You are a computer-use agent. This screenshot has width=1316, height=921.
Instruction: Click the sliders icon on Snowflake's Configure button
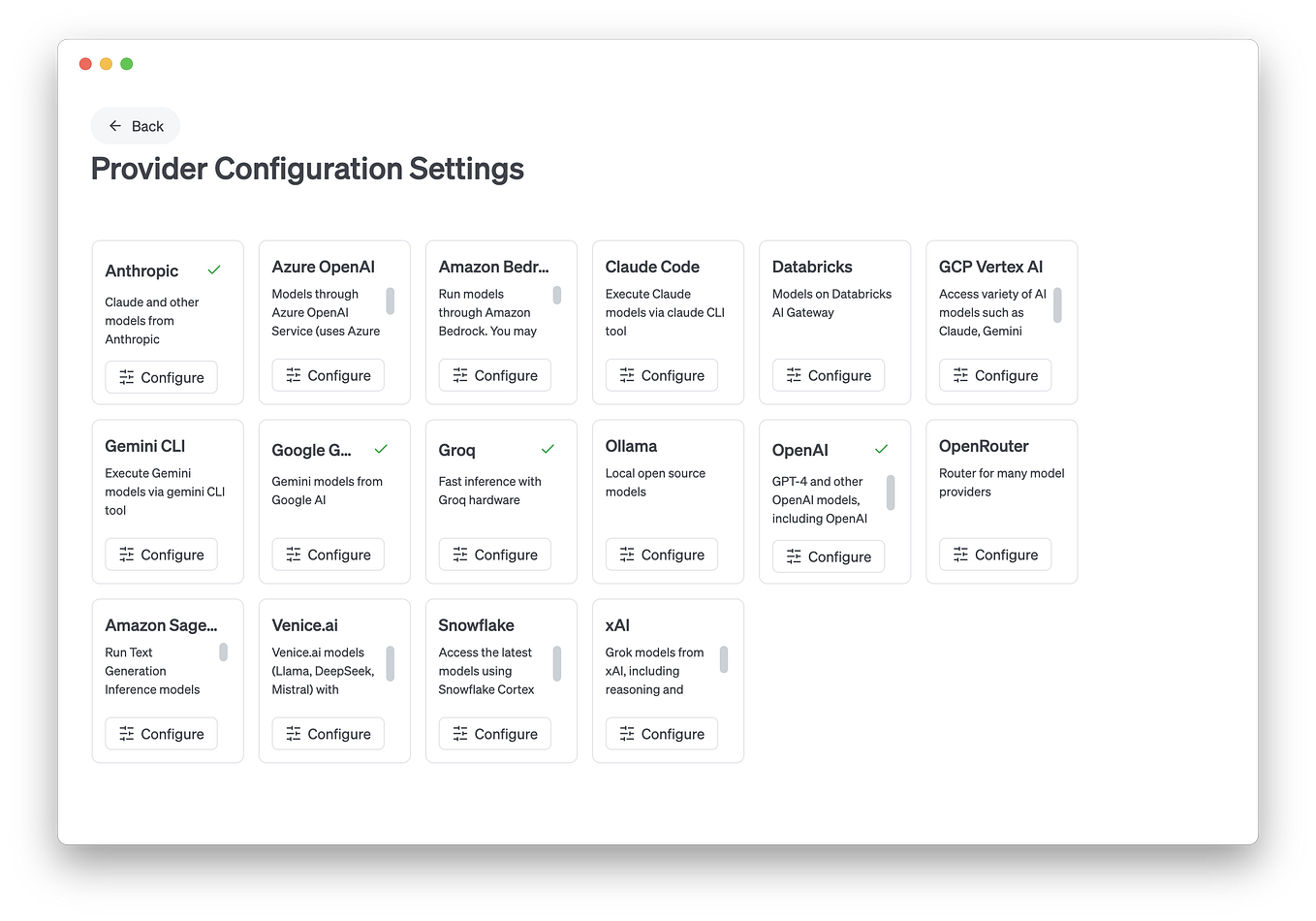click(459, 733)
